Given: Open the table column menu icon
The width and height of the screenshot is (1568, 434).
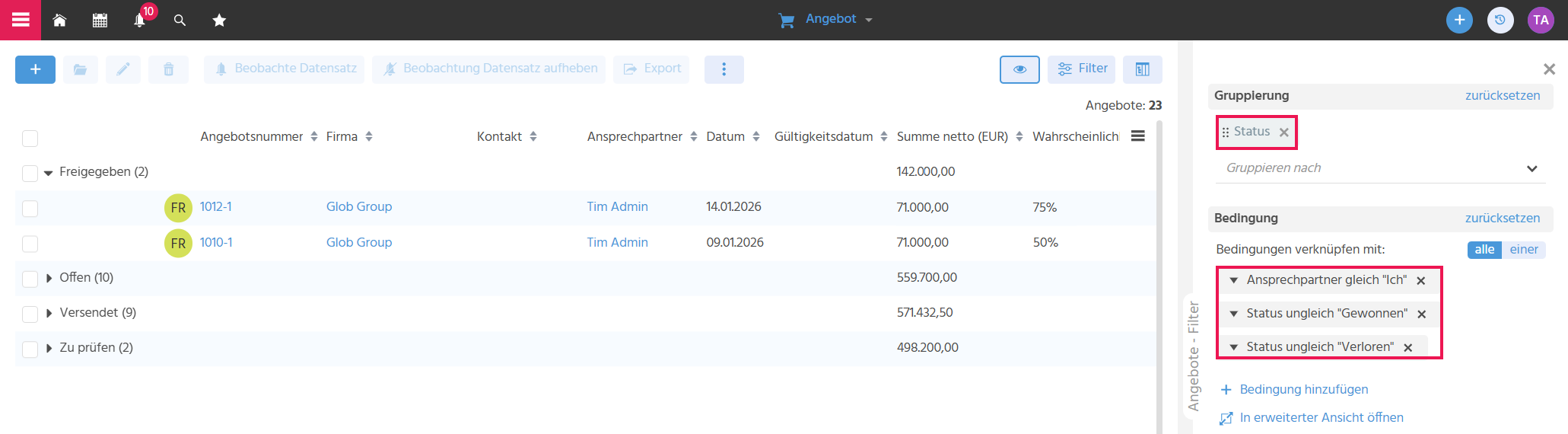Looking at the screenshot, I should coord(1138,136).
